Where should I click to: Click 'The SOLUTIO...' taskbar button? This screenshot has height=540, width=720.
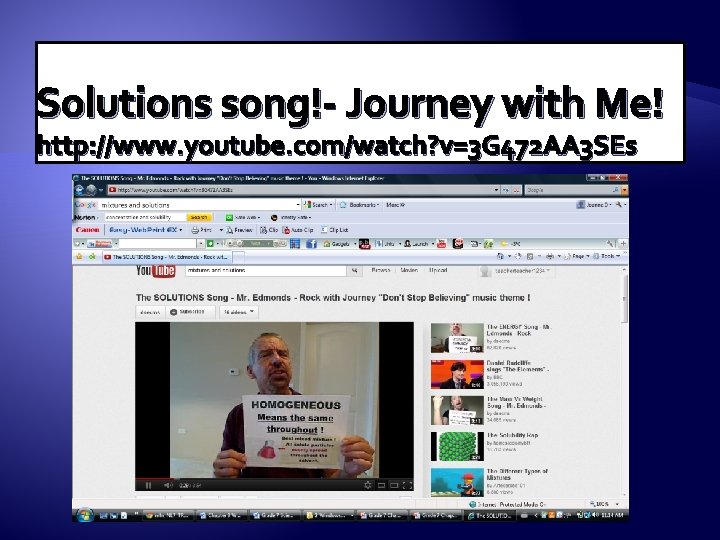pyautogui.click(x=489, y=516)
